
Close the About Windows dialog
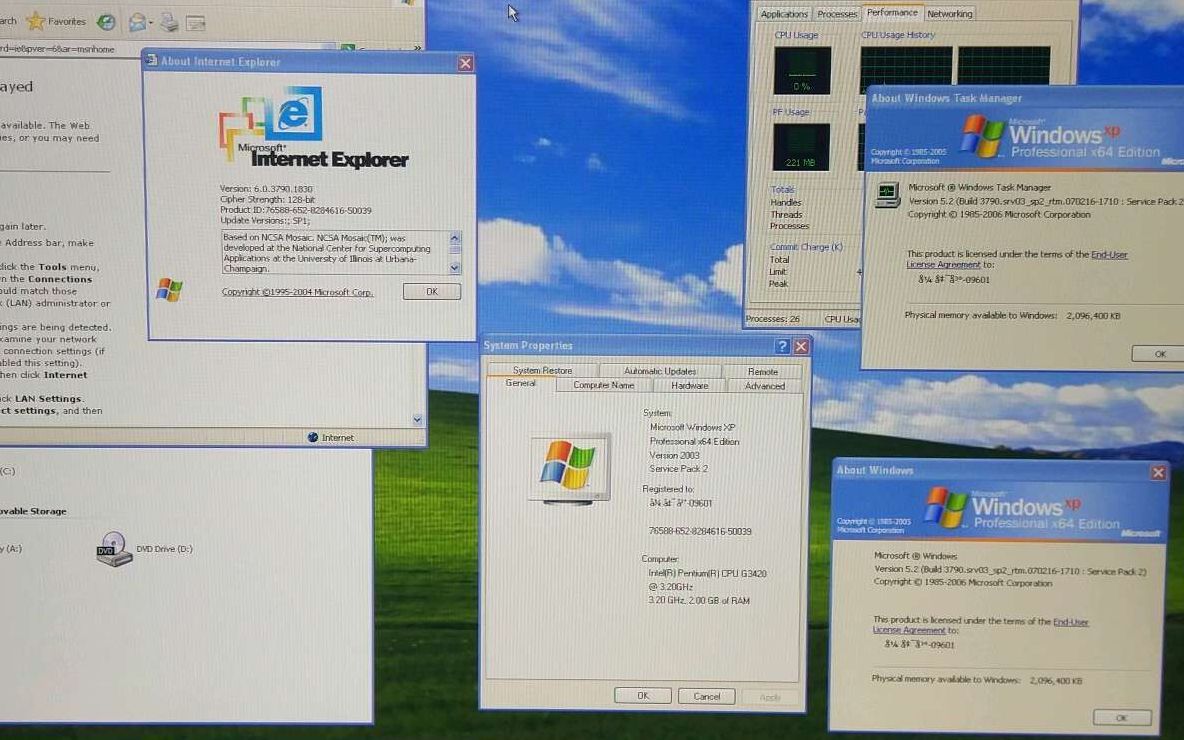pos(1158,473)
